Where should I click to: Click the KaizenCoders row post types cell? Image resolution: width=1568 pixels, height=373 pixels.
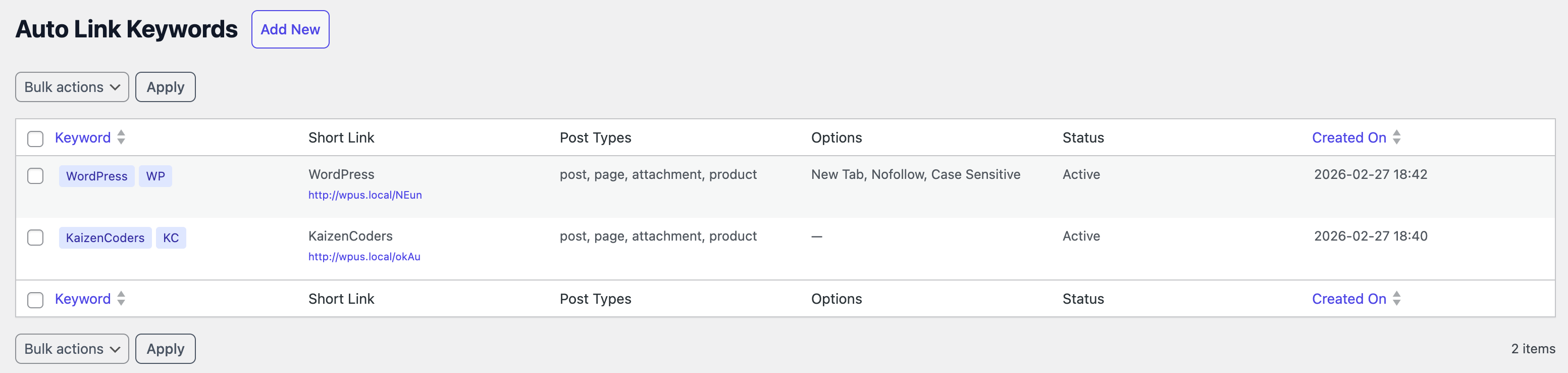[658, 236]
